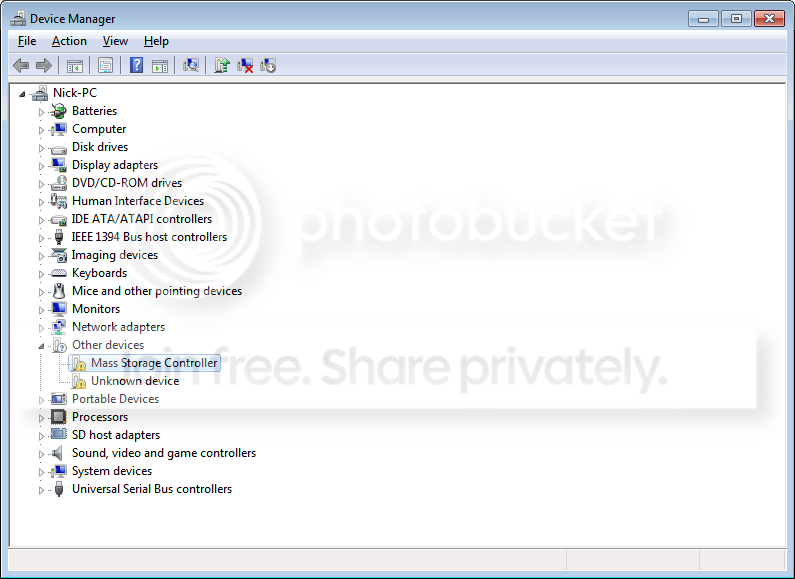The image size is (795, 579).
Task: Expand the Monitors category arrow
Action: tap(41, 310)
